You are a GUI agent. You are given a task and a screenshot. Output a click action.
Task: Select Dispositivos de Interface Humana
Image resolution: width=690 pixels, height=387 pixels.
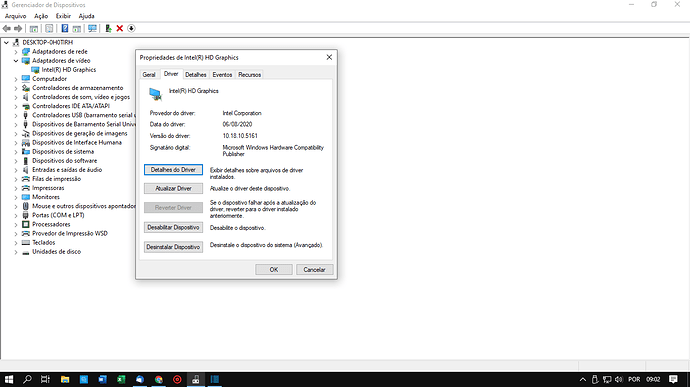(77, 143)
